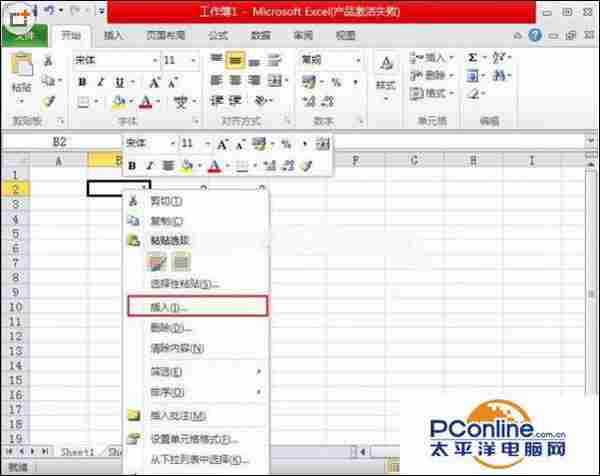This screenshot has width=600, height=476.
Task: Toggle Bold in the ribbon font group
Action: tap(82, 81)
